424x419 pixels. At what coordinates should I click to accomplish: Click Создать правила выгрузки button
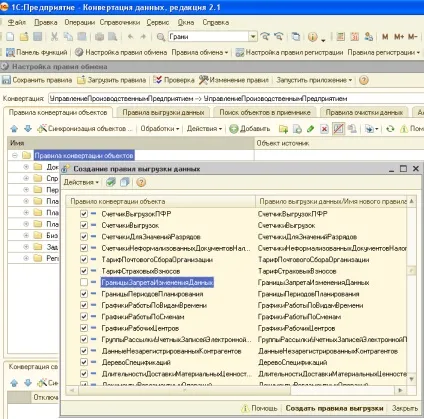tap(334, 408)
